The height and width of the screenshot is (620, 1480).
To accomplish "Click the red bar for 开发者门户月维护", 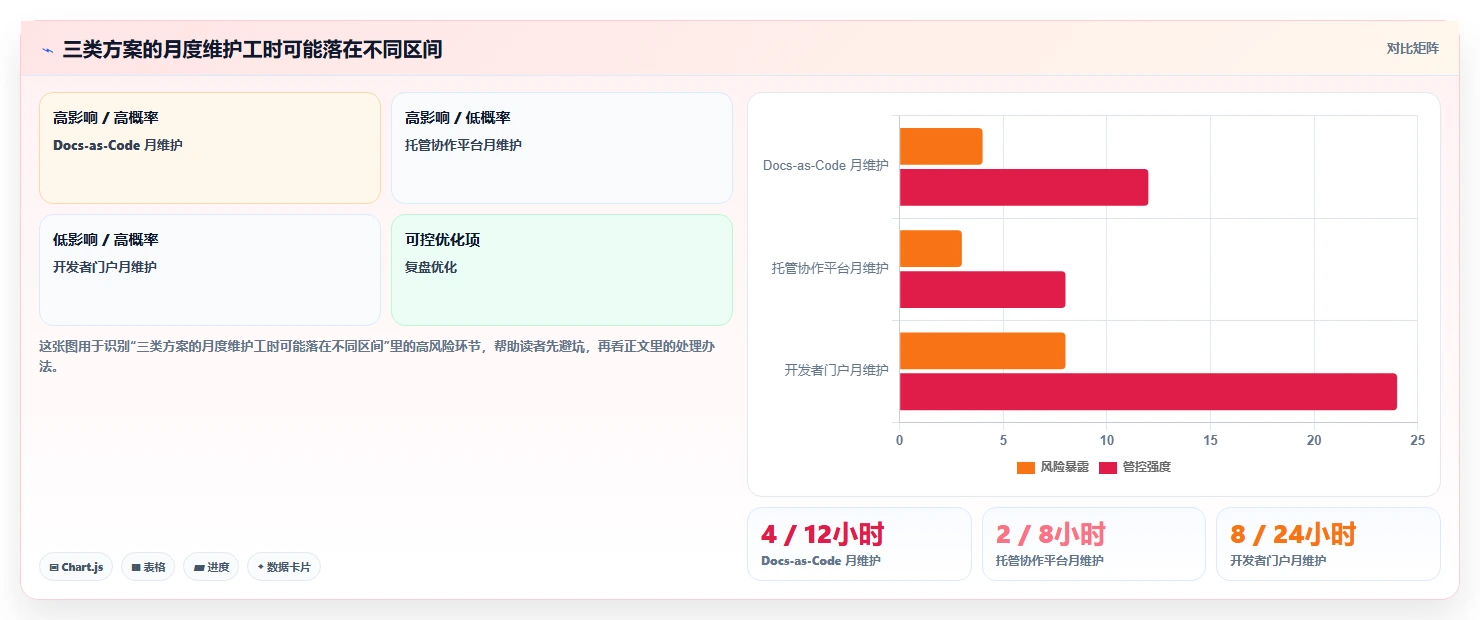I will (1148, 392).
